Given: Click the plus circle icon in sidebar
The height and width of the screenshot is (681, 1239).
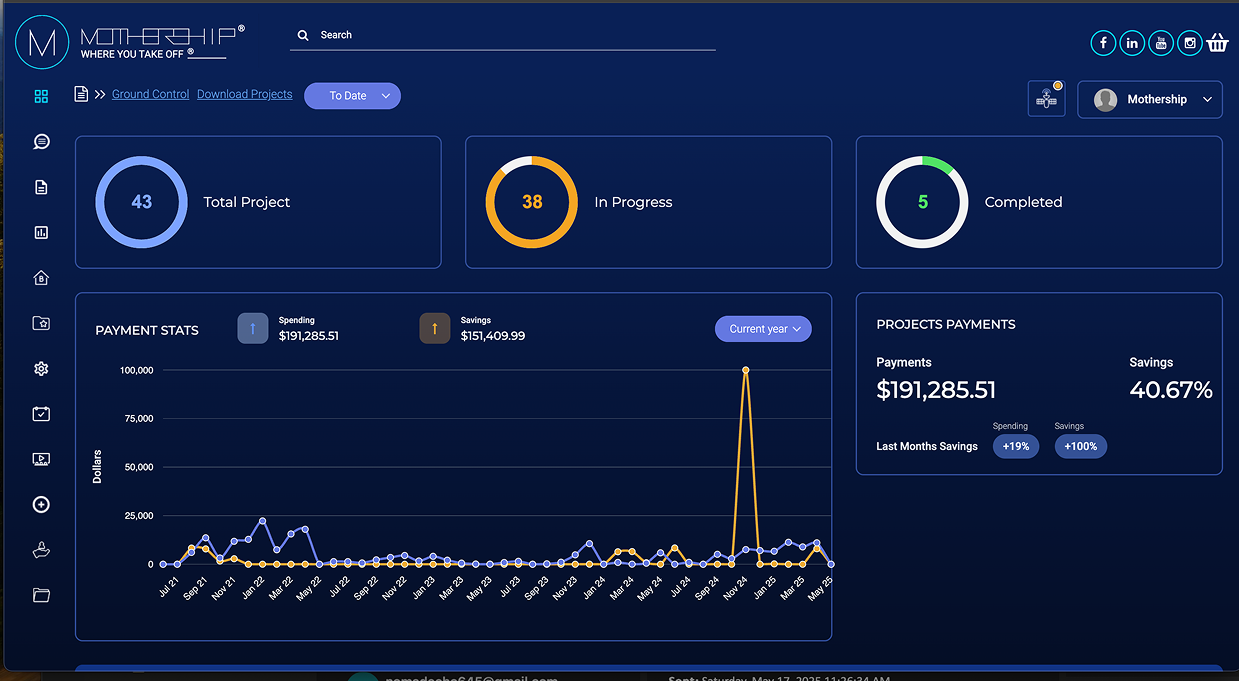Looking at the screenshot, I should click(x=41, y=504).
